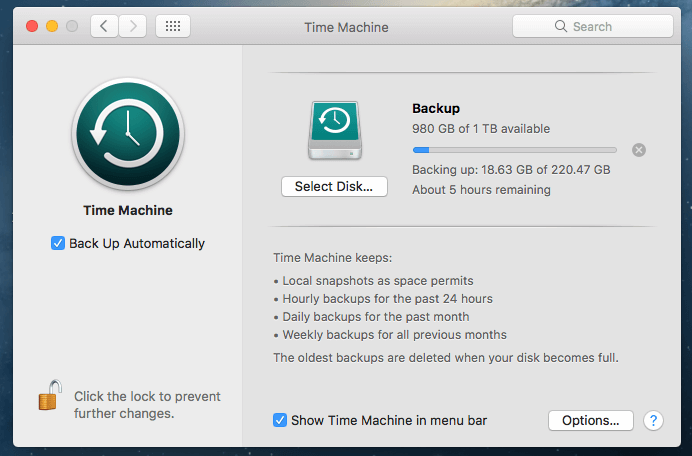Click the About 5 hours remaining text
Image resolution: width=692 pixels, height=456 pixels.
(481, 189)
